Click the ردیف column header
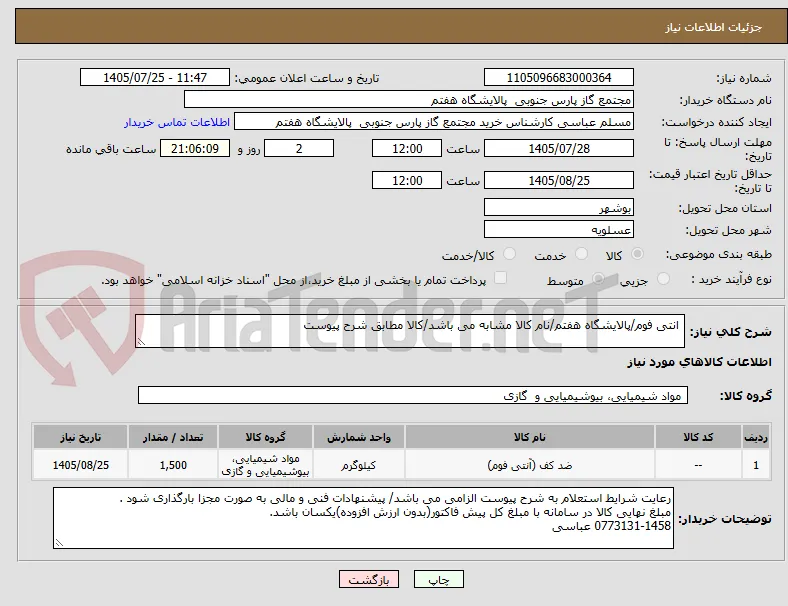This screenshot has width=788, height=606. click(x=755, y=437)
